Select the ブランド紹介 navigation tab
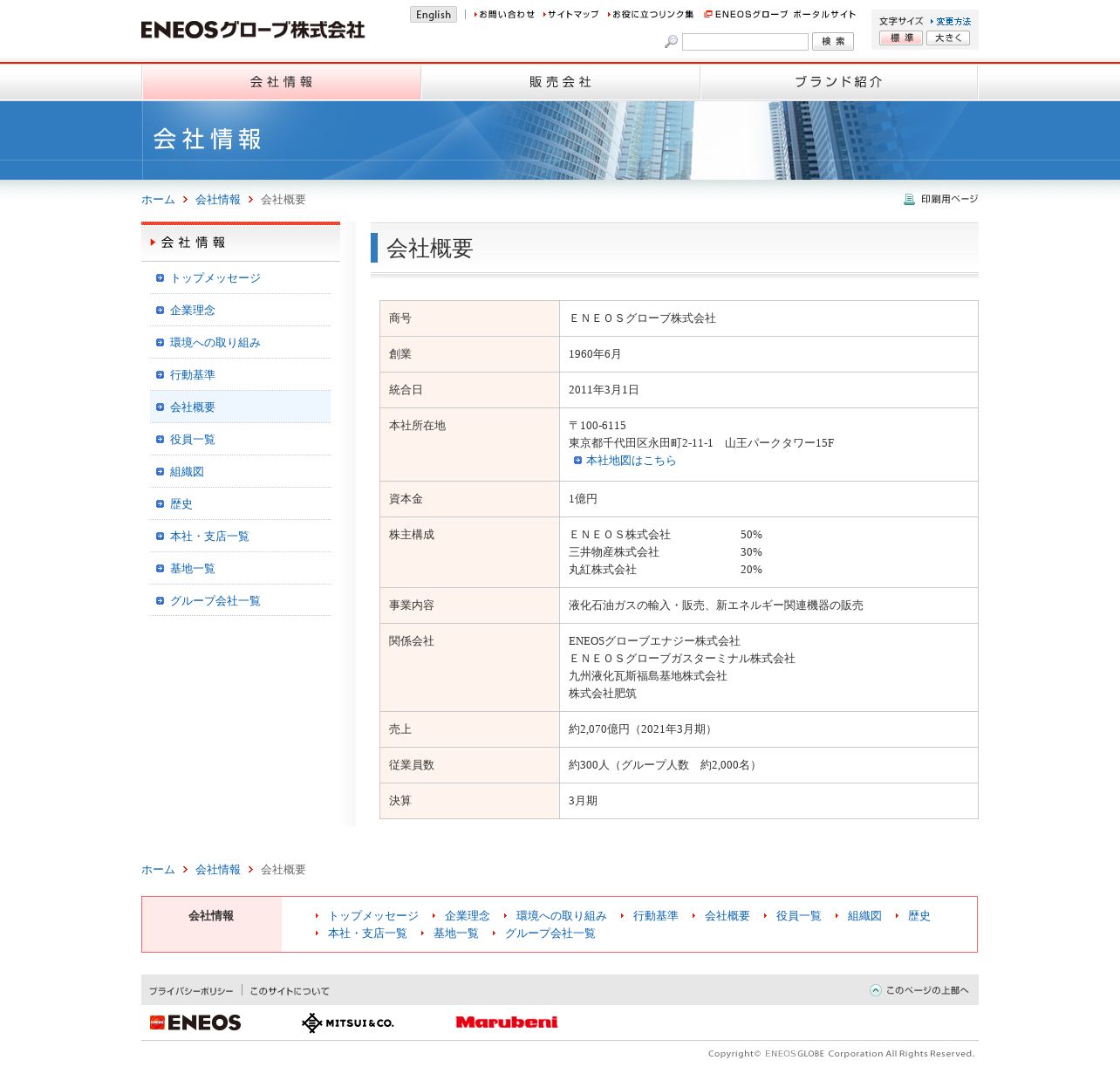This screenshot has height=1067, width=1120. pyautogui.click(x=838, y=82)
